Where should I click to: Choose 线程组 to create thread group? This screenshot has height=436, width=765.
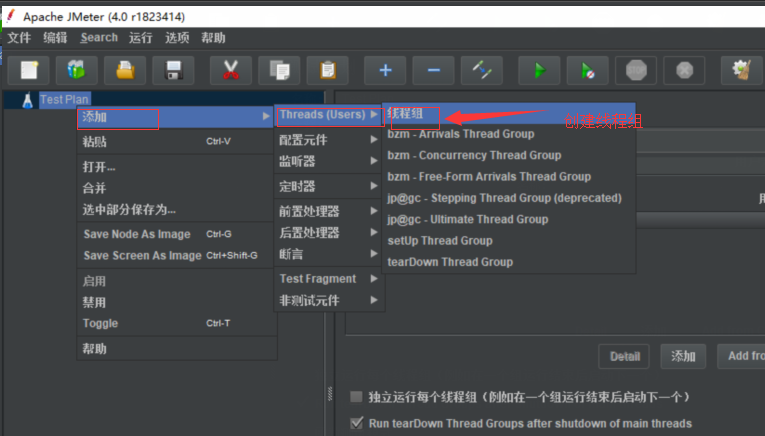click(x=509, y=114)
